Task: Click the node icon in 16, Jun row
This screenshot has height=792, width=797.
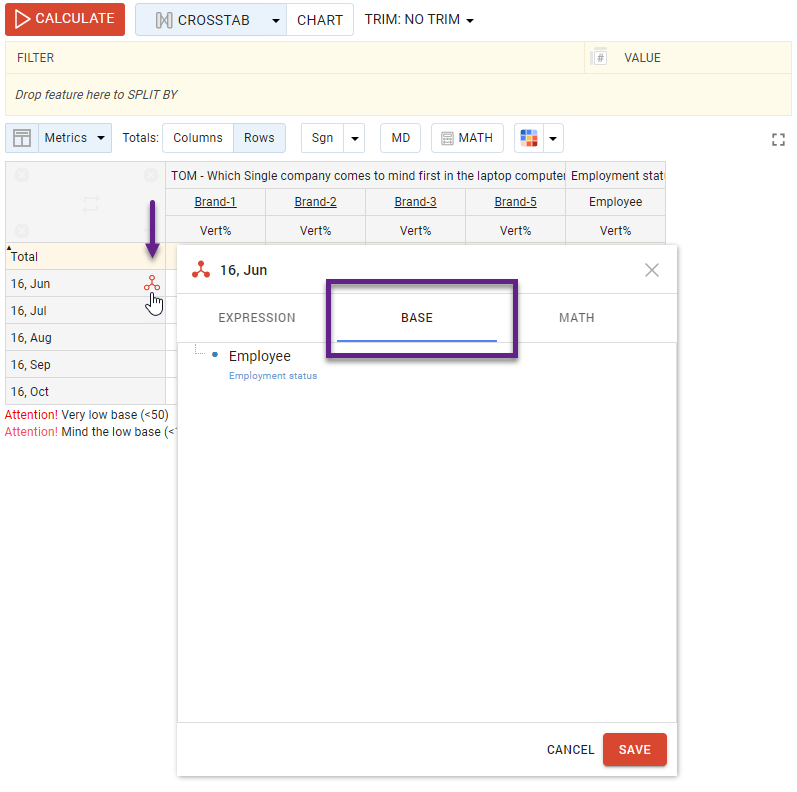Action: coord(151,284)
